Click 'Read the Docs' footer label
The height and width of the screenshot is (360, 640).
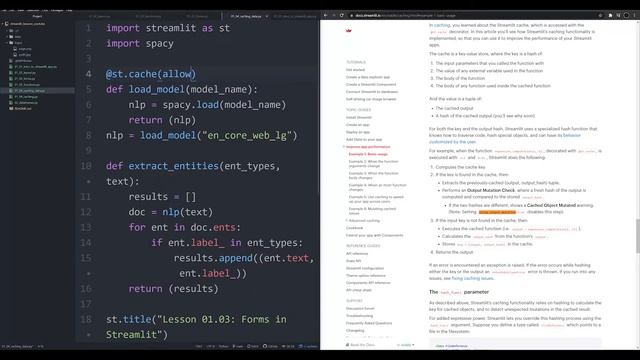click(x=360, y=345)
